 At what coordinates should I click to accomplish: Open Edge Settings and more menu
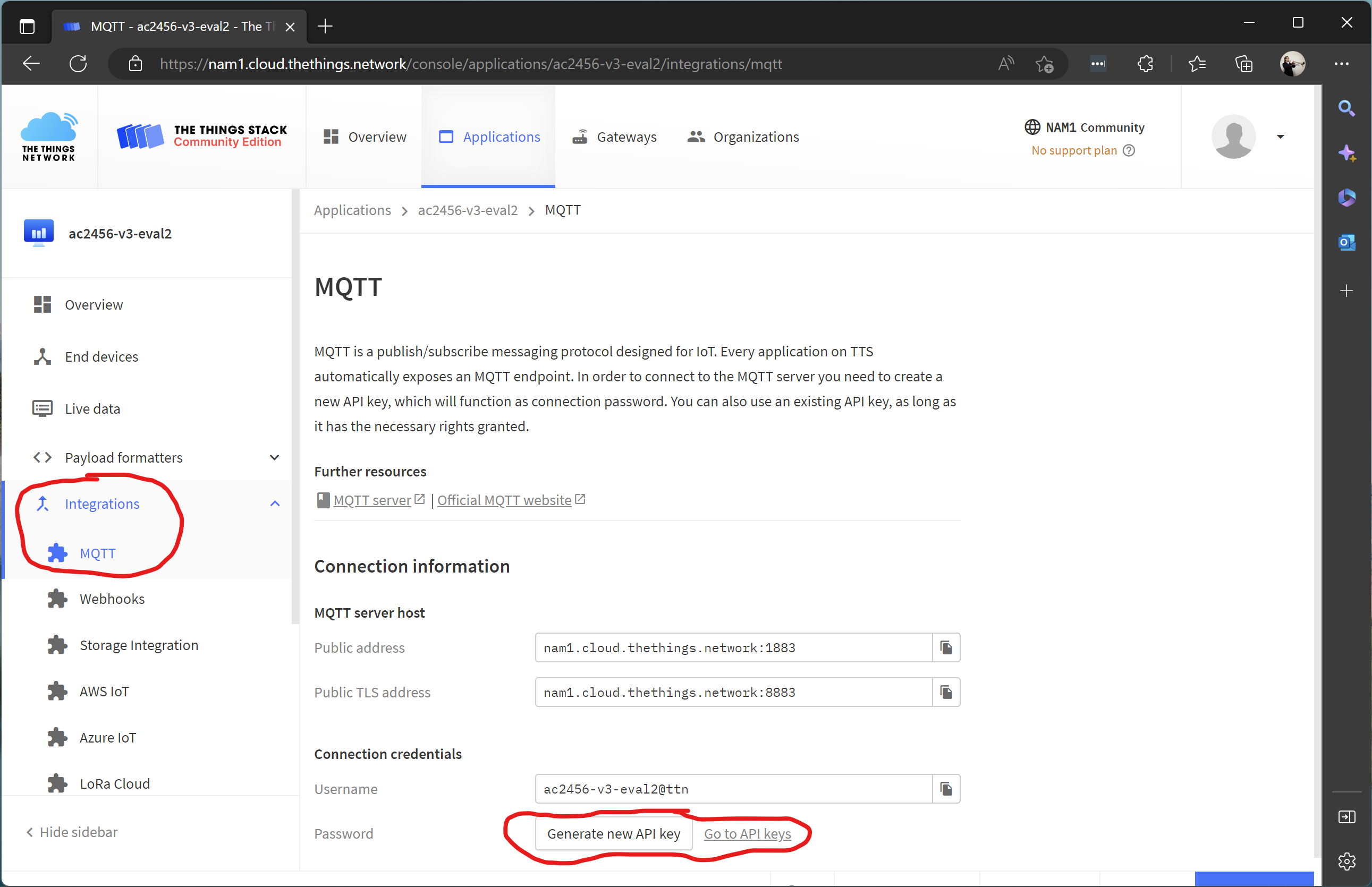(1341, 64)
